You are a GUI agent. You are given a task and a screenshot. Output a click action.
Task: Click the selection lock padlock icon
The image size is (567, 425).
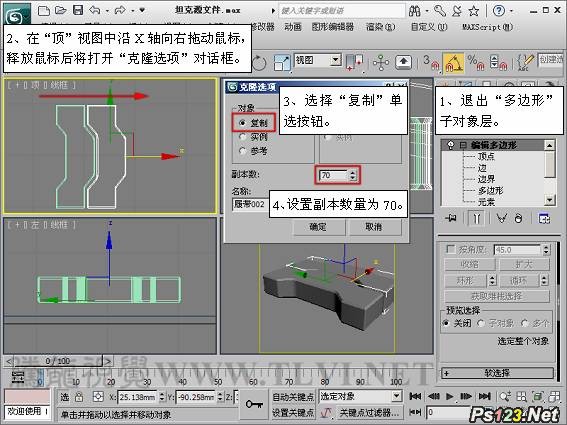pos(79,397)
